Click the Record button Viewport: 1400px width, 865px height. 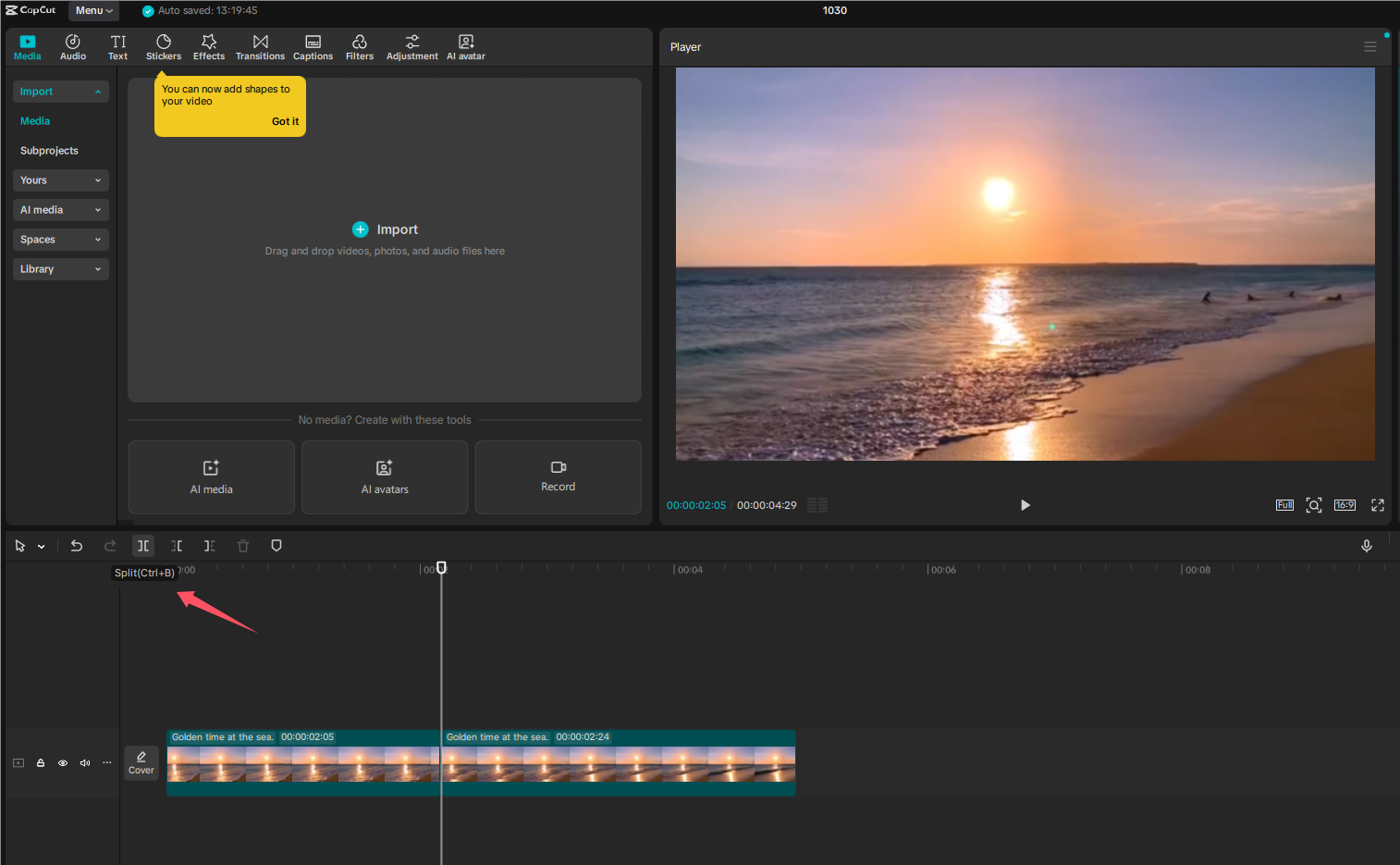click(x=558, y=477)
